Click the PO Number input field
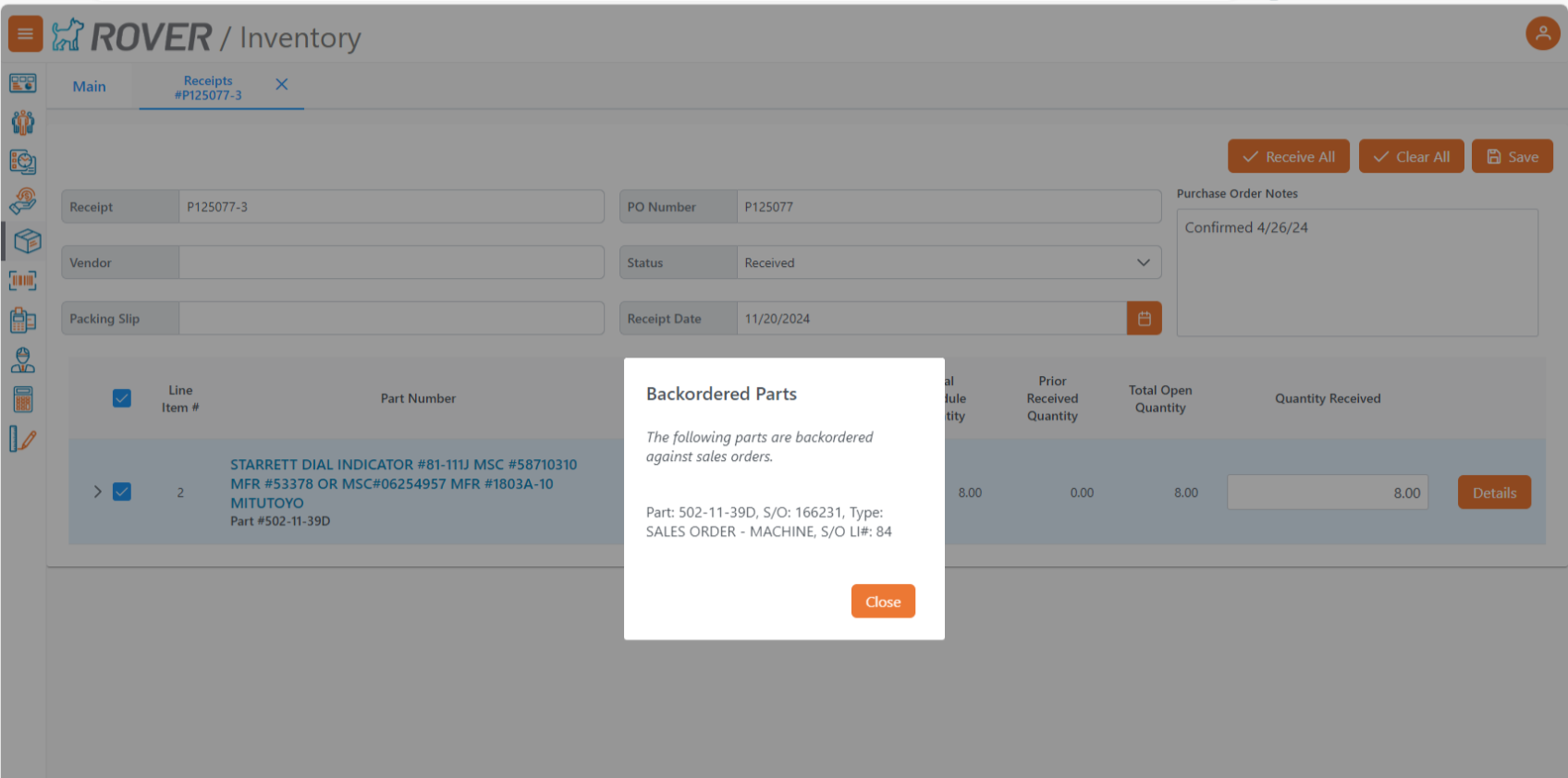This screenshot has height=778, width=1568. tap(949, 207)
